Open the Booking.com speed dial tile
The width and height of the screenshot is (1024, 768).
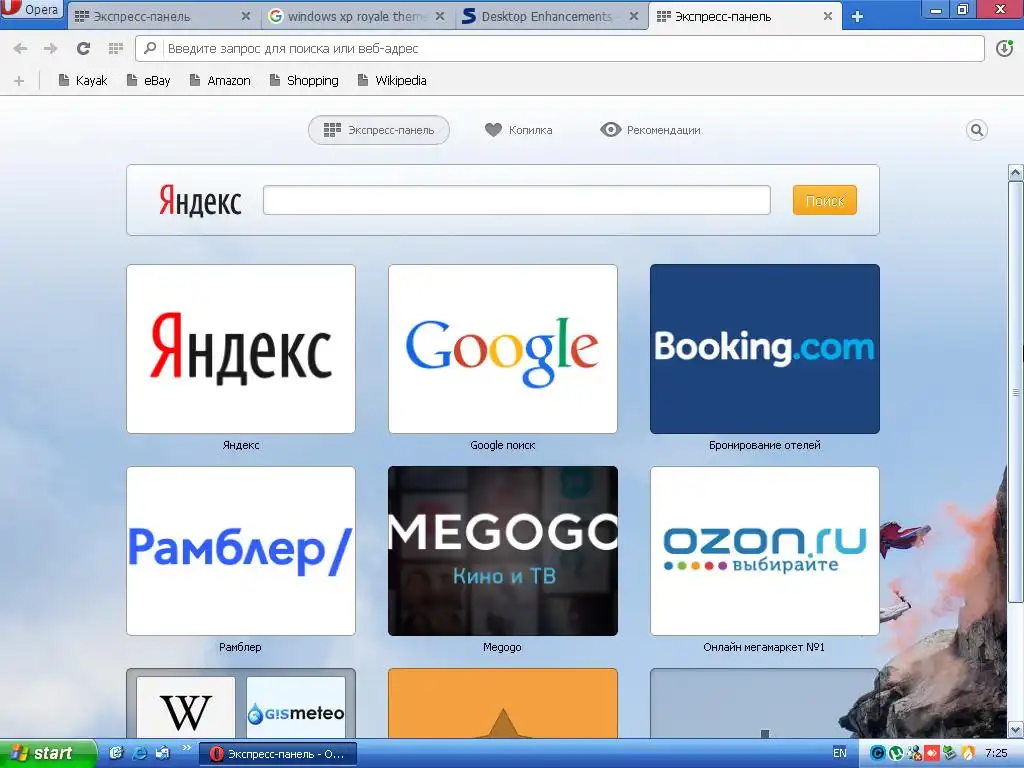tap(765, 349)
